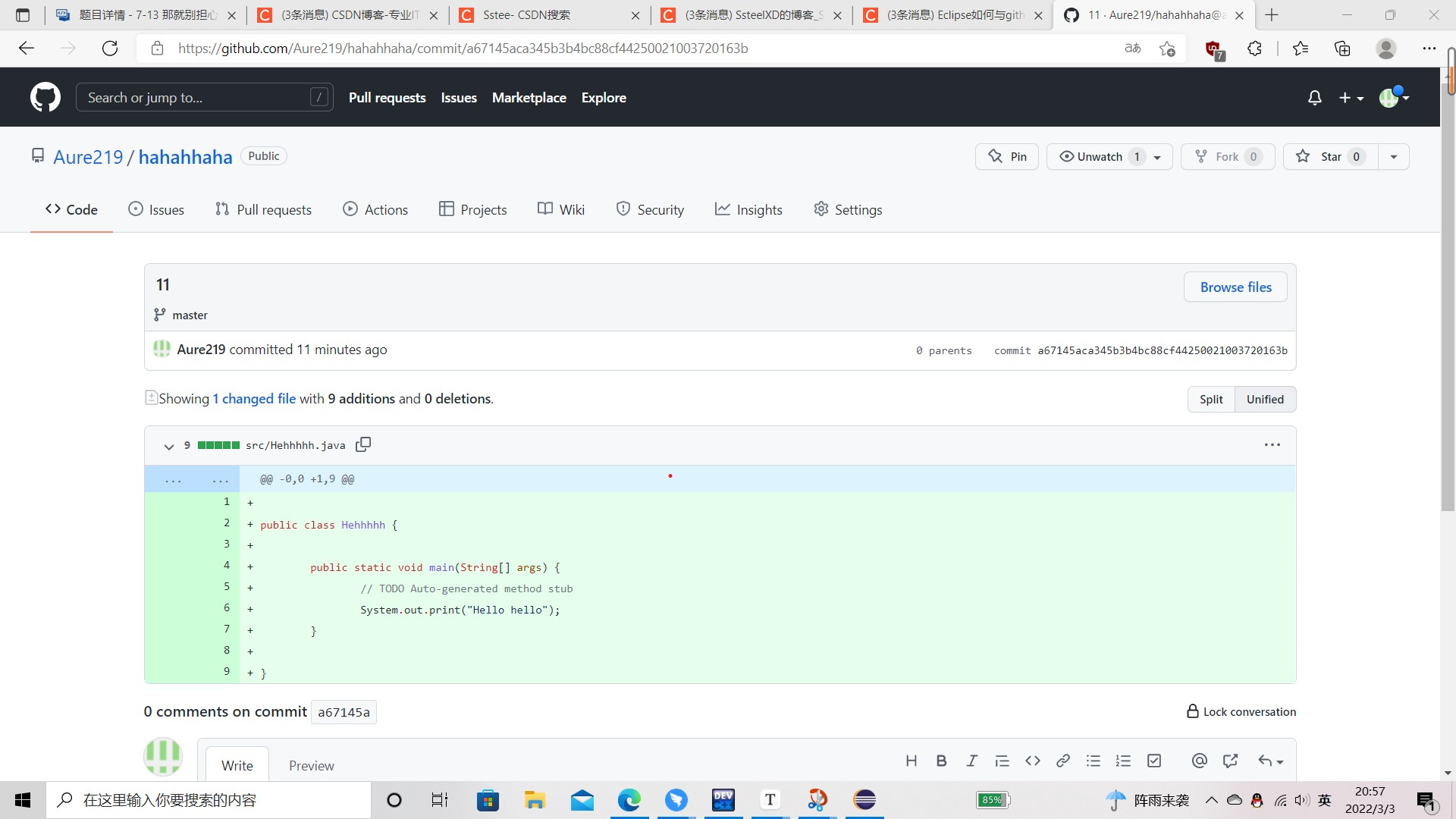The image size is (1456, 819).
Task: Open the Mail app from taskbar
Action: [582, 799]
